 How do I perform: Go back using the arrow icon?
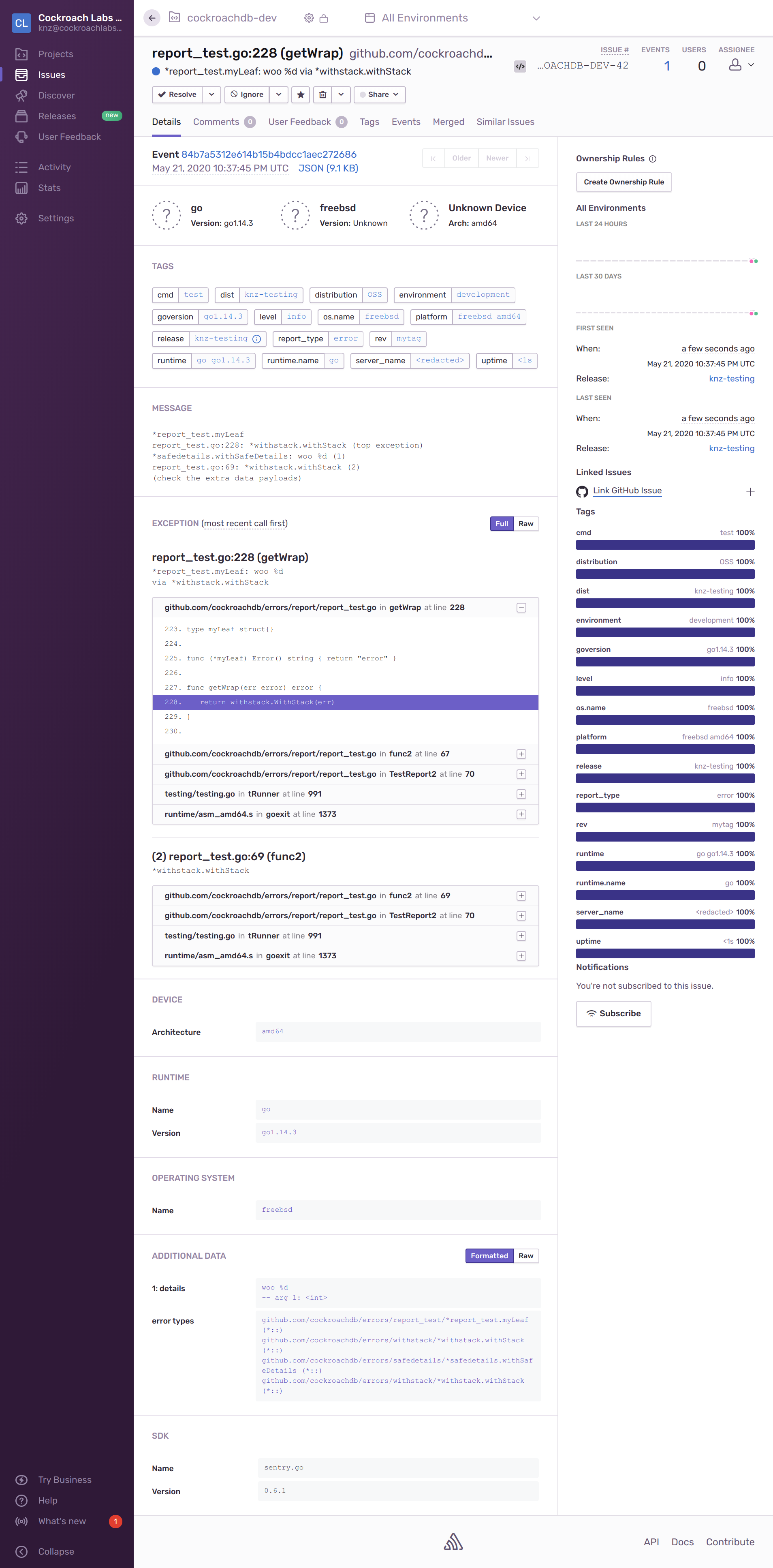pos(152,18)
